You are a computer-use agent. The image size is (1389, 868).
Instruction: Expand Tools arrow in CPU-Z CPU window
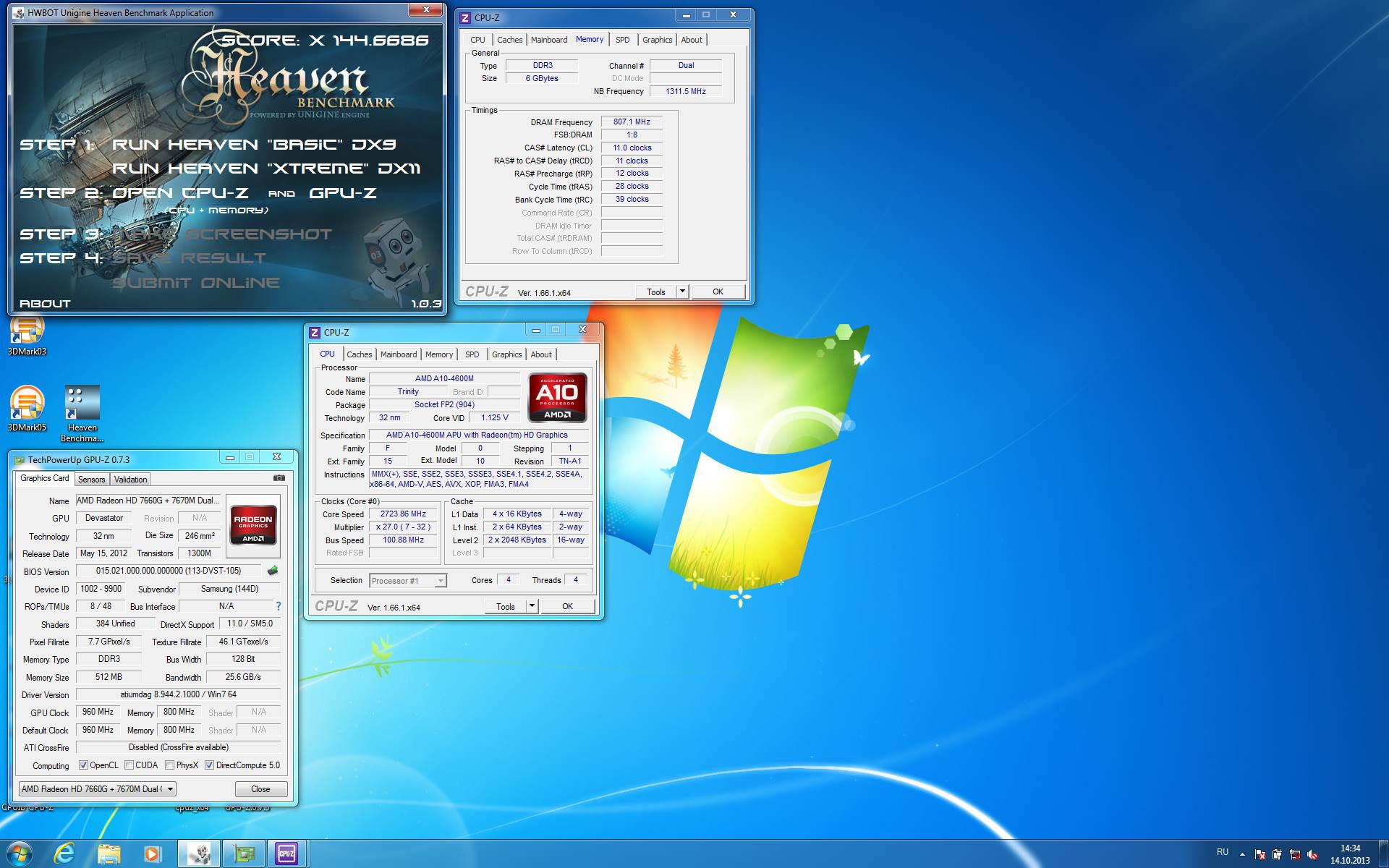[x=532, y=606]
